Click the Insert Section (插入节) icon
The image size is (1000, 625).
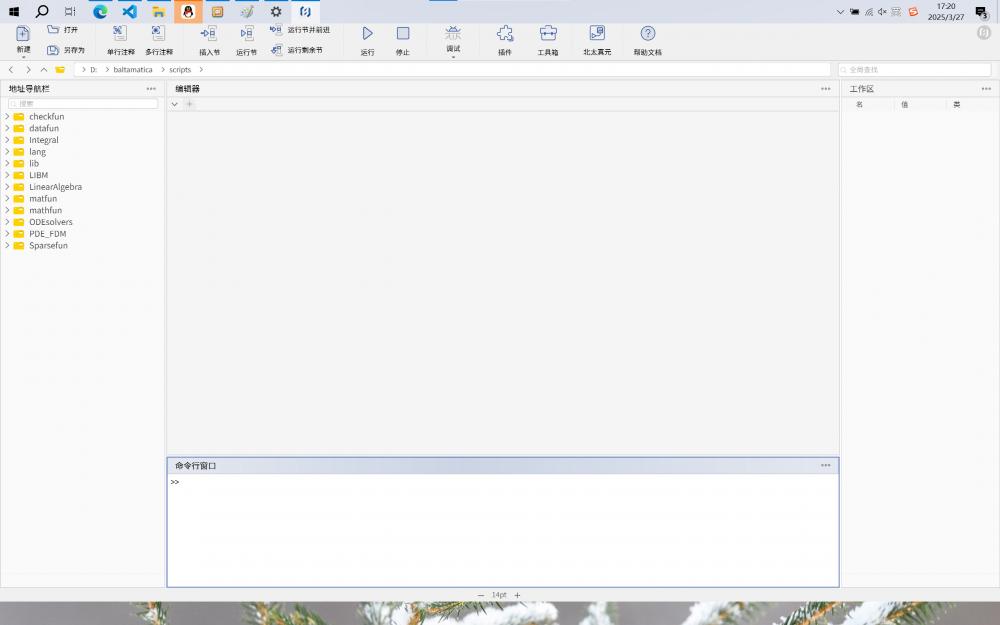pos(209,34)
